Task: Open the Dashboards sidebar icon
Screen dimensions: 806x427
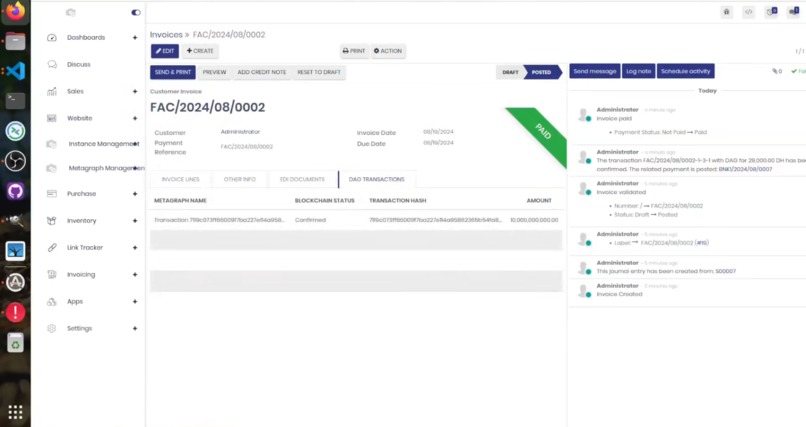Action: [x=51, y=38]
